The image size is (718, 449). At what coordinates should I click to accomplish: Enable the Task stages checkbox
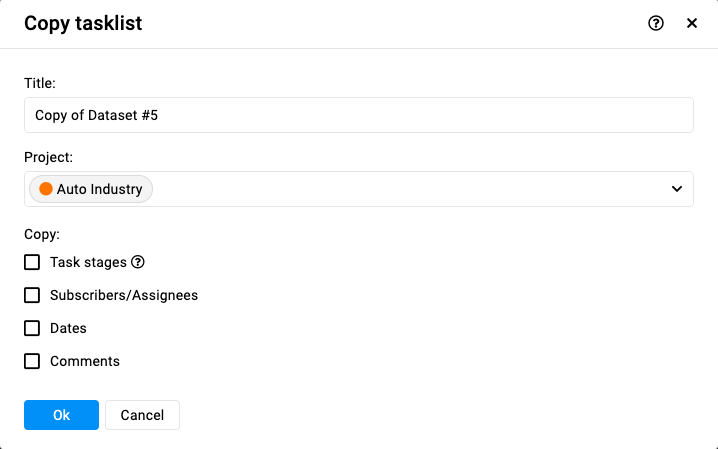pyautogui.click(x=32, y=262)
